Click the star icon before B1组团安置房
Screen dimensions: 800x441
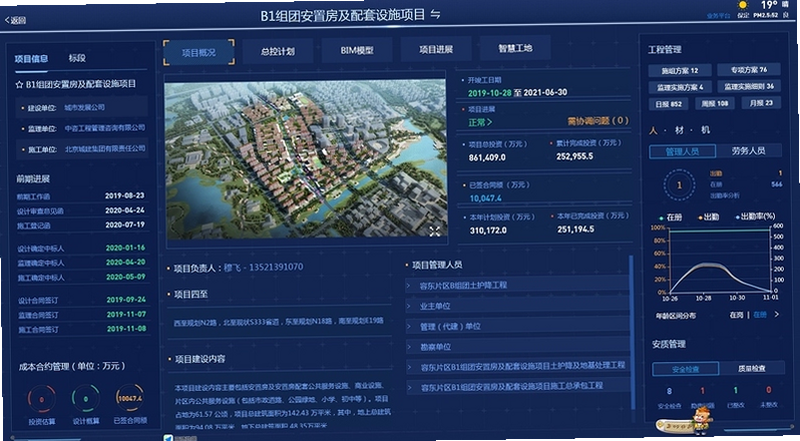tap(19, 84)
